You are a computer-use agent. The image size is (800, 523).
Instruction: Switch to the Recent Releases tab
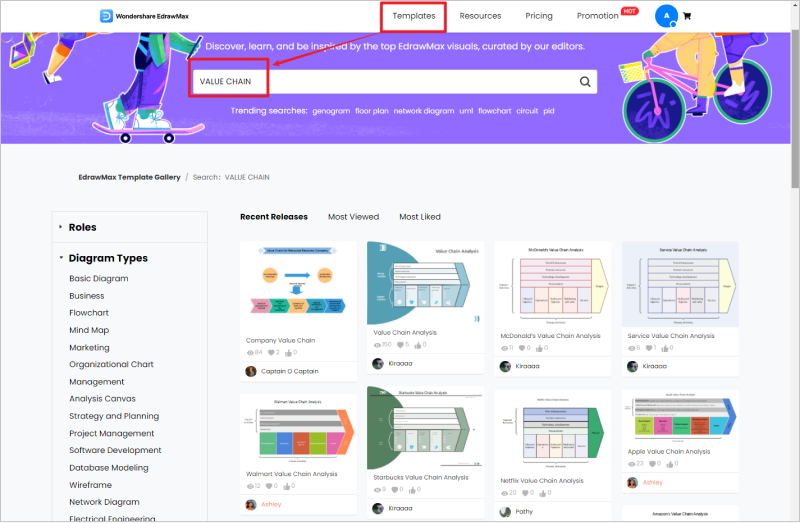274,217
